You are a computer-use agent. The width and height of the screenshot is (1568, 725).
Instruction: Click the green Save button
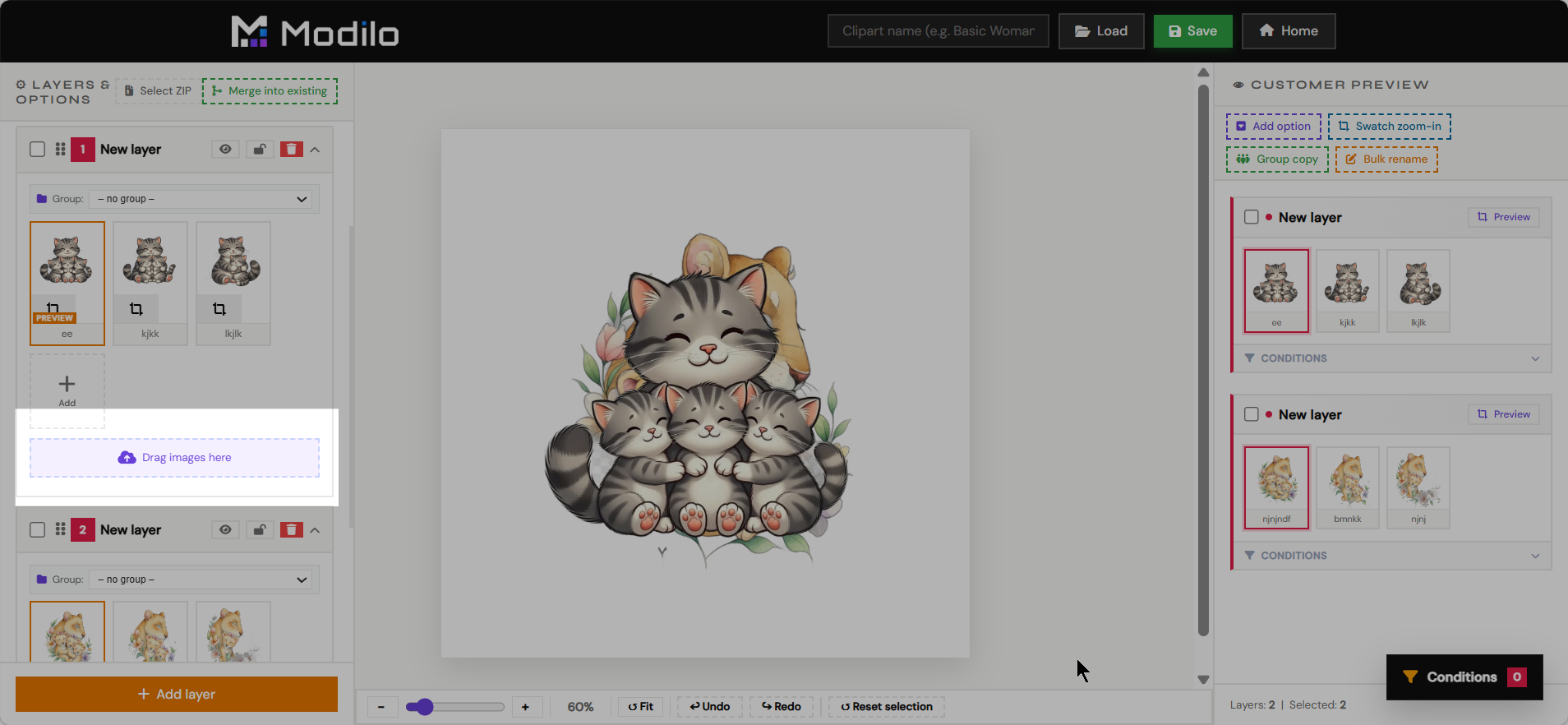[1192, 31]
